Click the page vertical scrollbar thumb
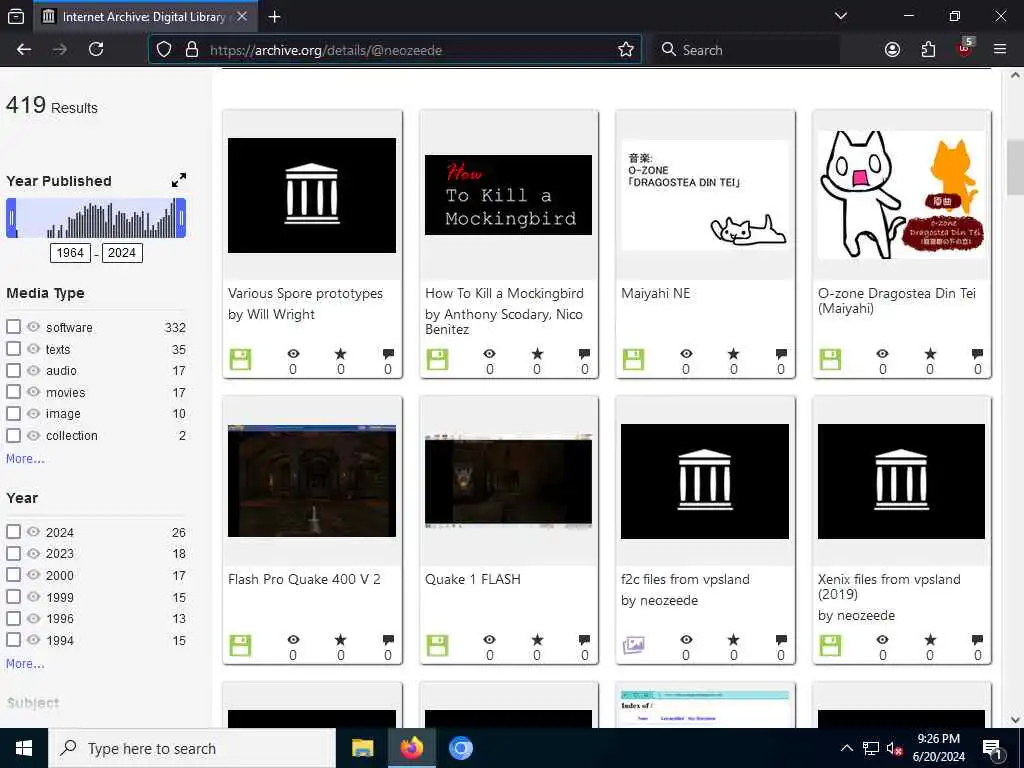 point(1015,167)
